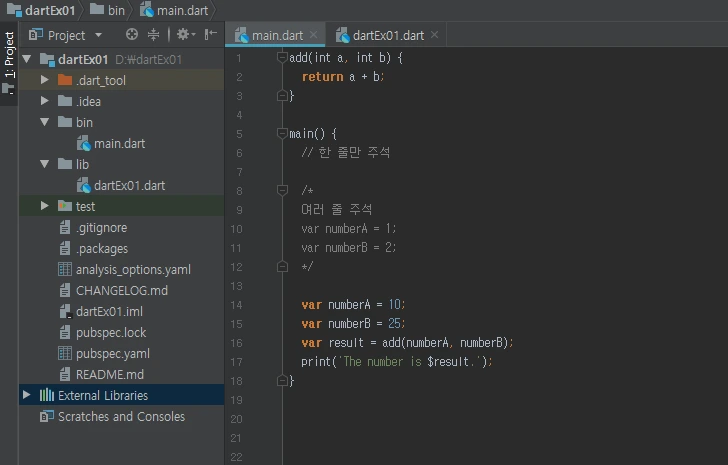Screen dimensions: 728x465
Task: Open main.dart in the project tree
Action: point(121,143)
